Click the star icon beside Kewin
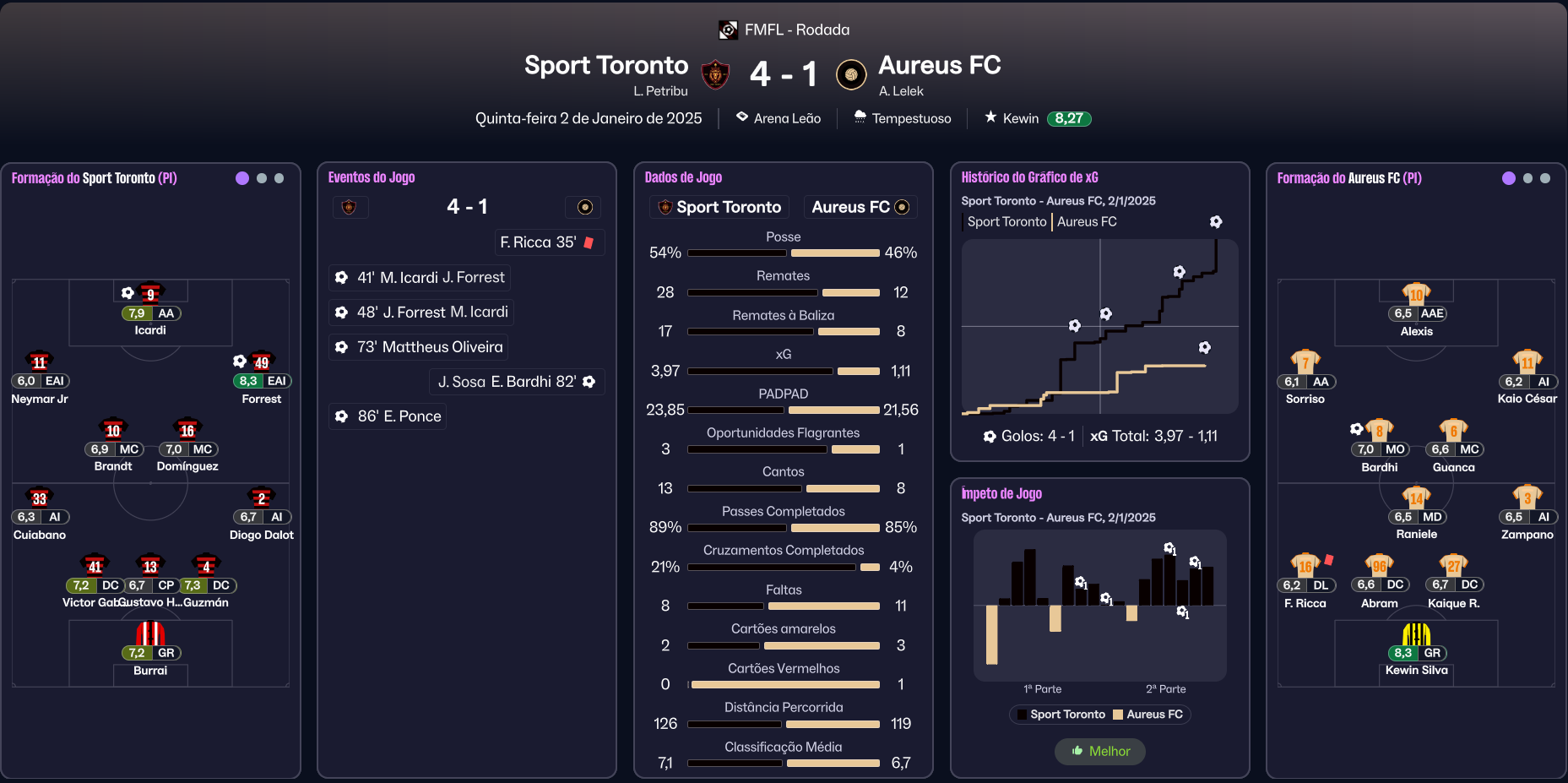Screen dimensions: 1568x783 pos(990,117)
